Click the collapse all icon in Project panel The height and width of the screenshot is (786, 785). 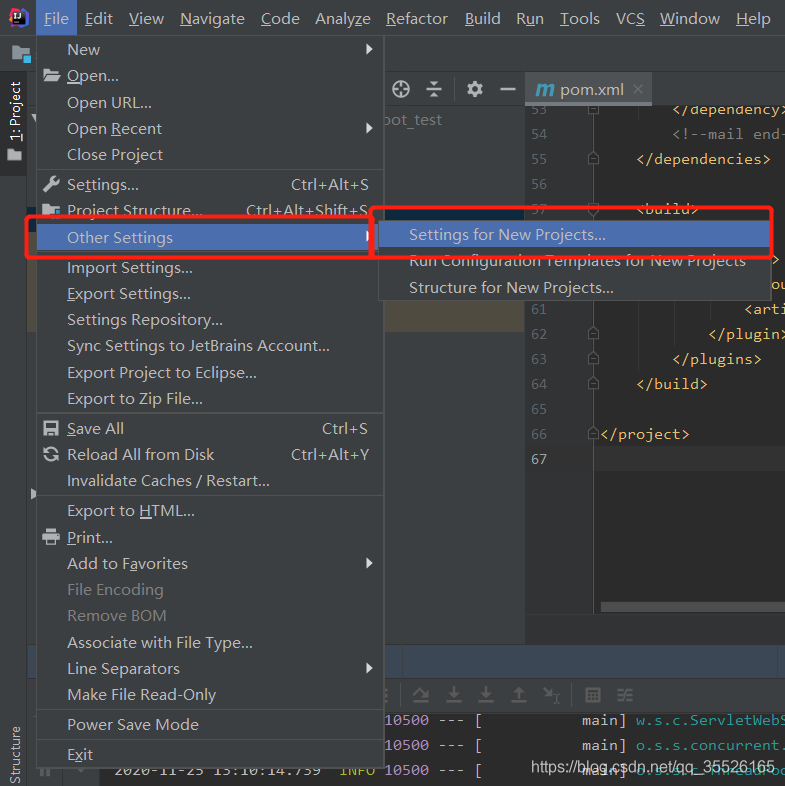434,89
